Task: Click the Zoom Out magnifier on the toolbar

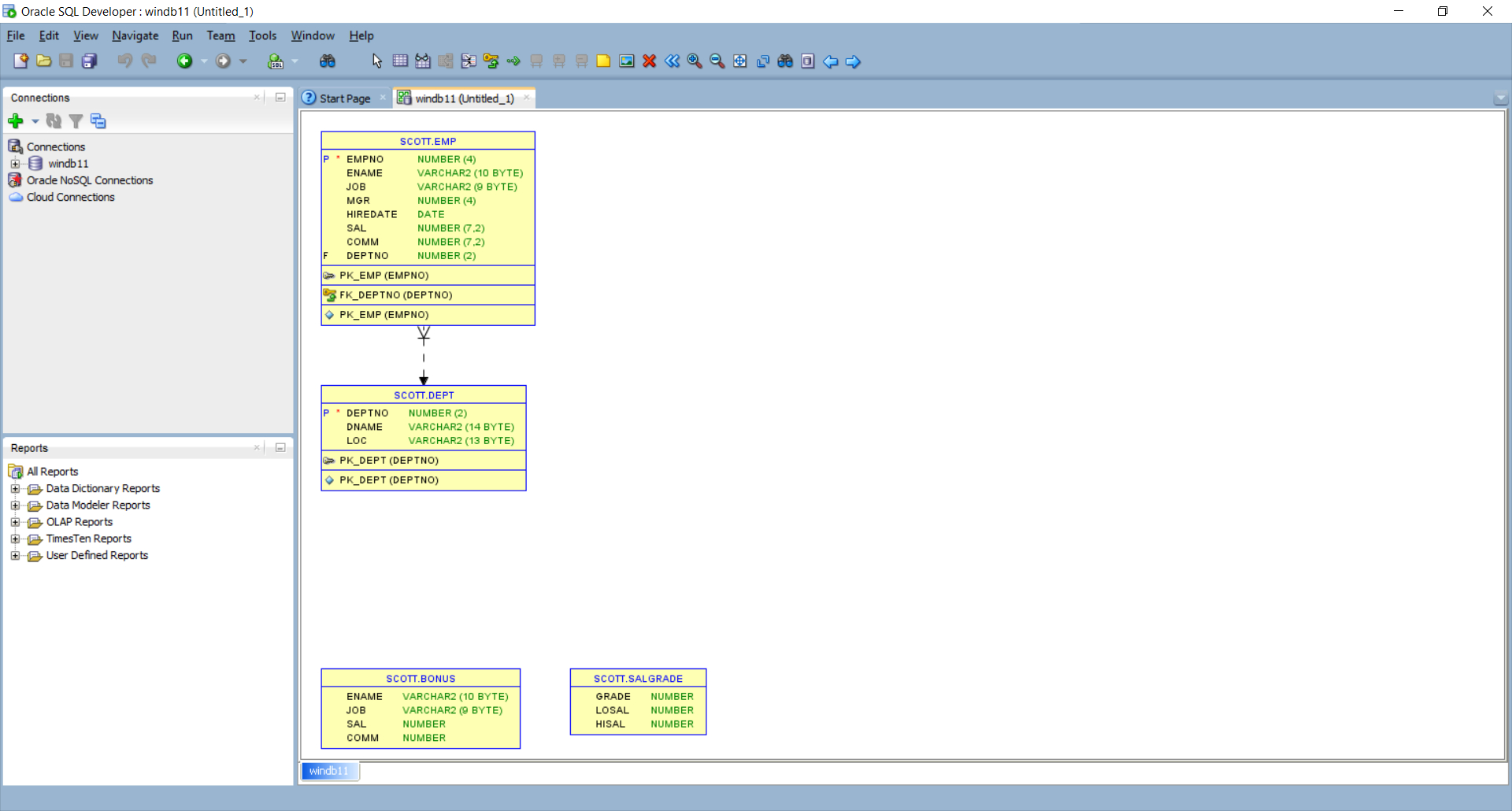Action: click(x=717, y=61)
